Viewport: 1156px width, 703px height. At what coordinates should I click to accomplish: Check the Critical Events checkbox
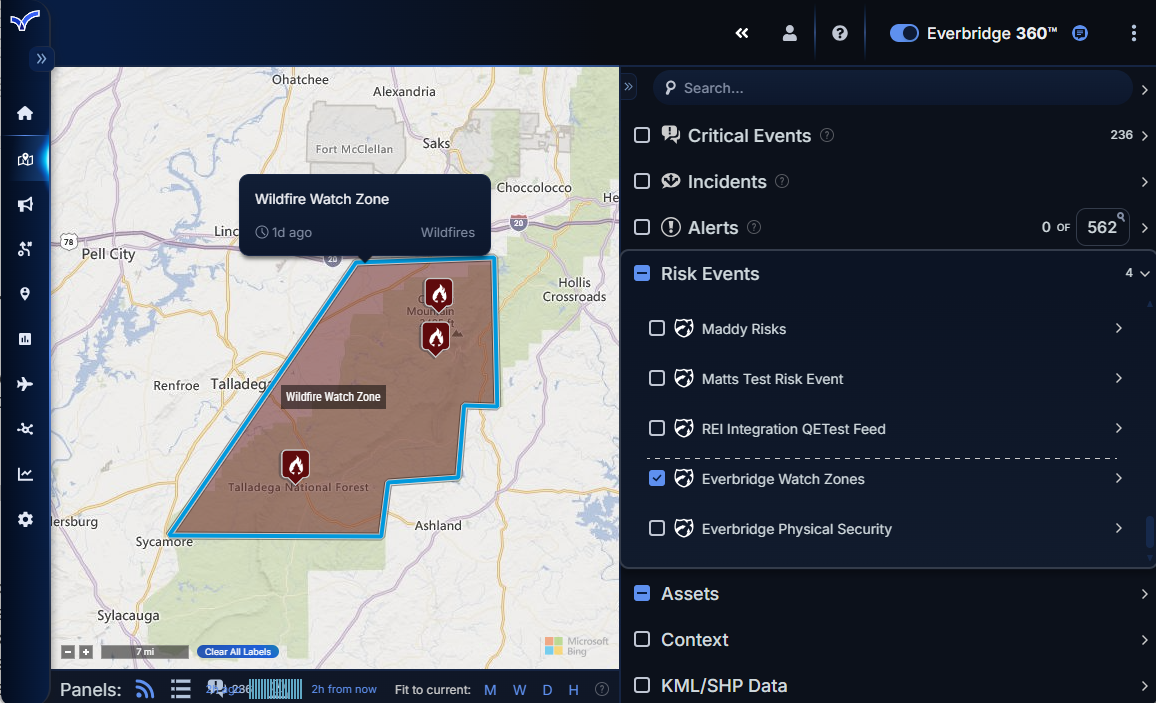pyautogui.click(x=642, y=136)
